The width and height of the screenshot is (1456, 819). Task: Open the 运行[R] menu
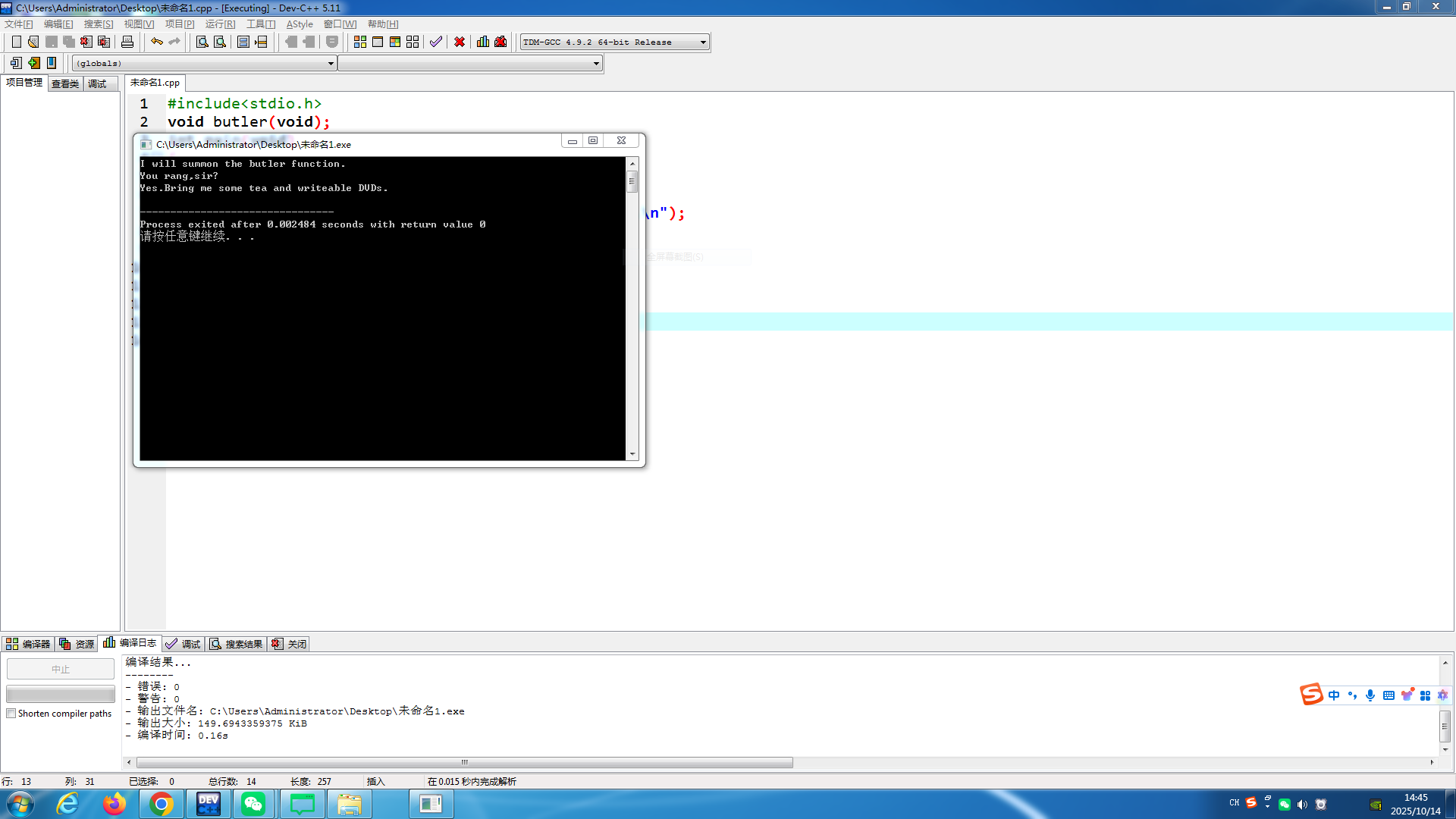[220, 24]
